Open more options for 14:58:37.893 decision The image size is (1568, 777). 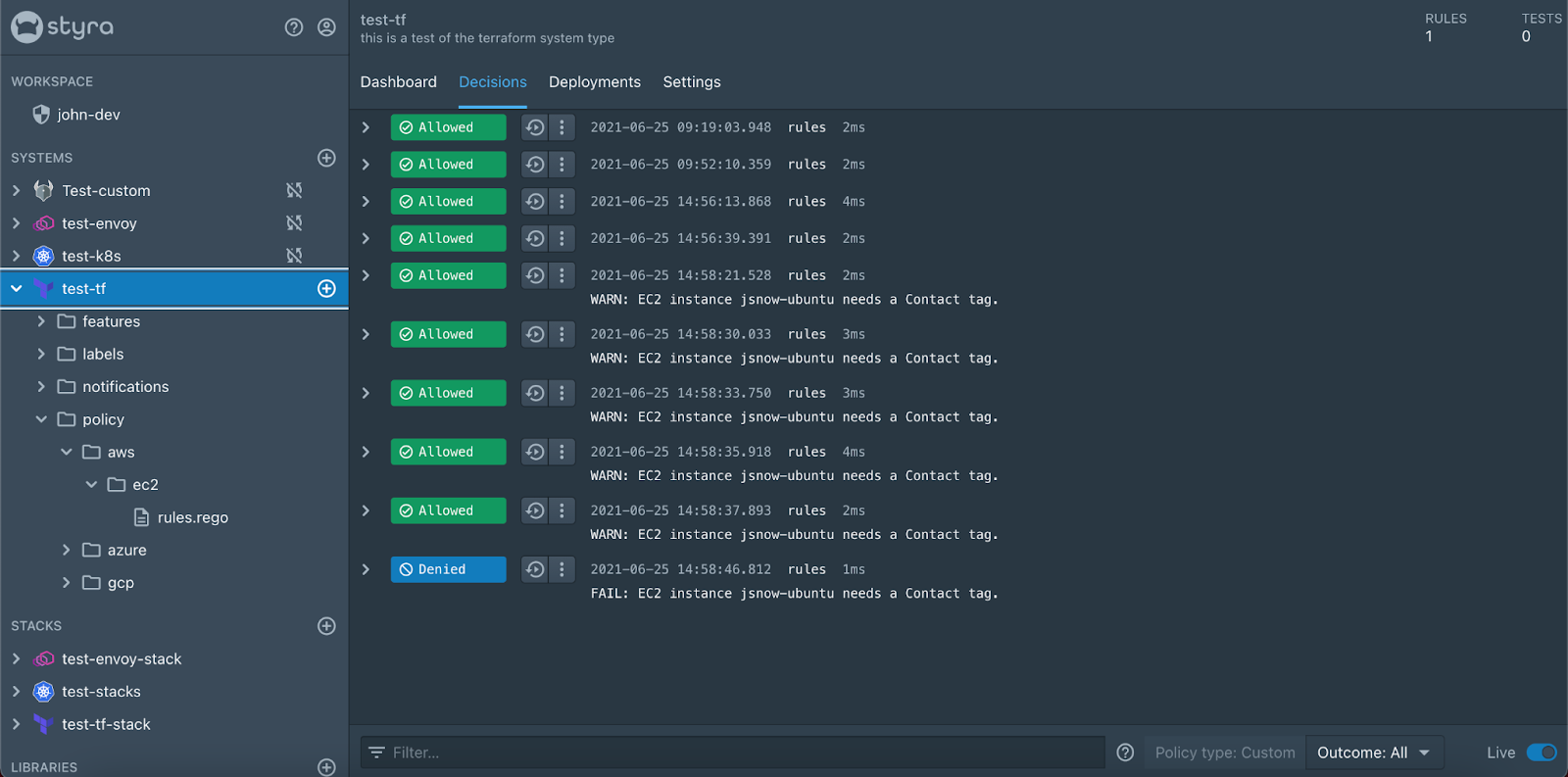[x=562, y=510]
